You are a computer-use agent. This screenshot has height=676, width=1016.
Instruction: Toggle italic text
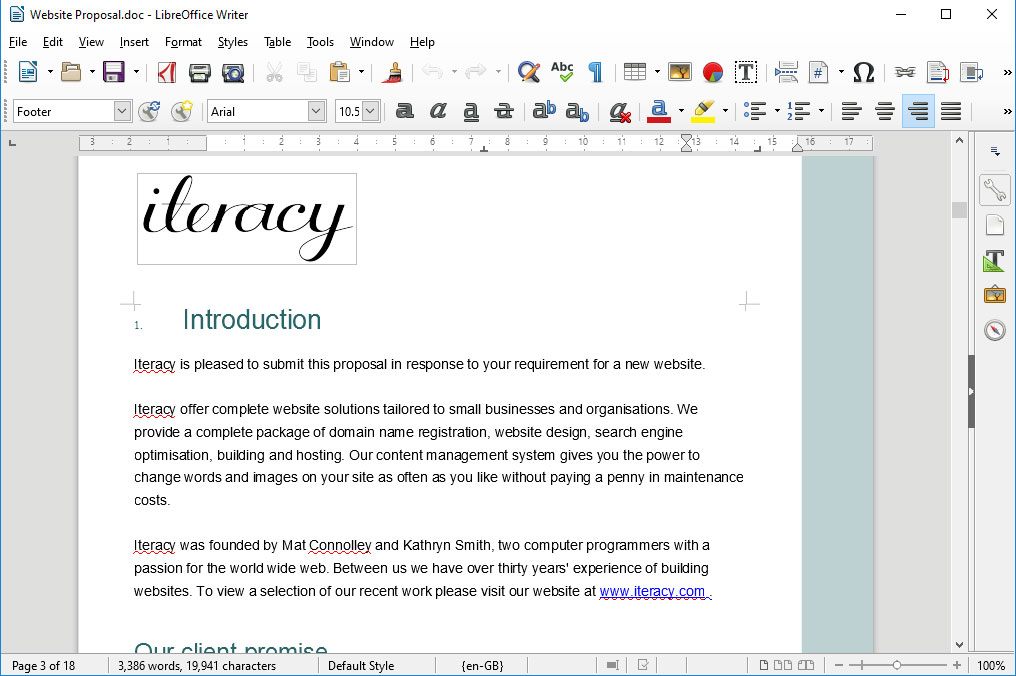coord(438,111)
